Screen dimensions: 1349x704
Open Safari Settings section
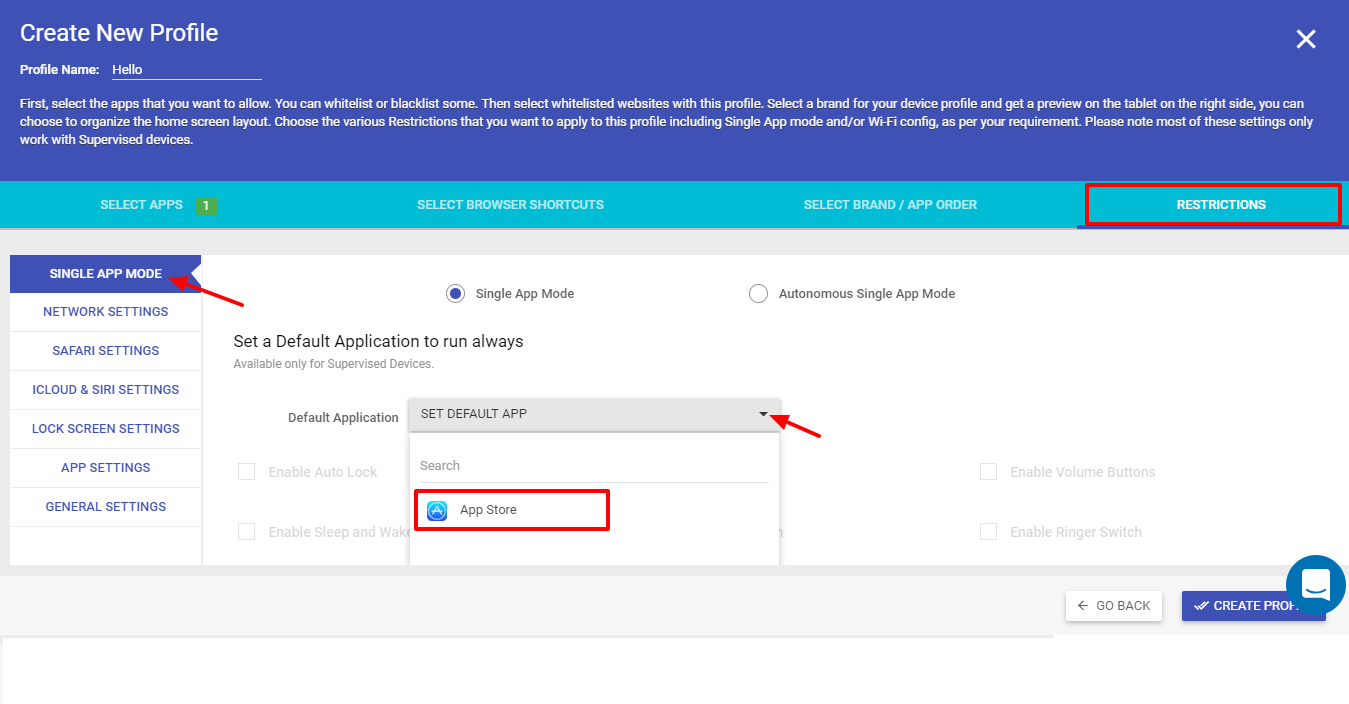point(105,351)
